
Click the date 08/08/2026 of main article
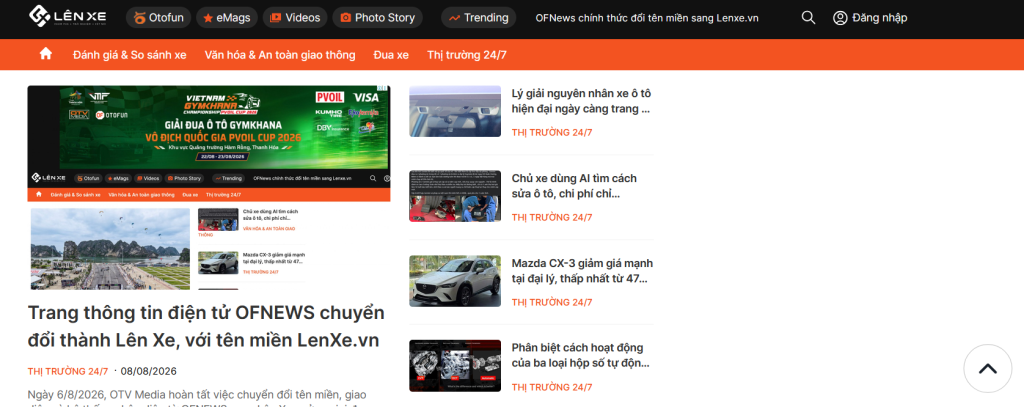(148, 371)
